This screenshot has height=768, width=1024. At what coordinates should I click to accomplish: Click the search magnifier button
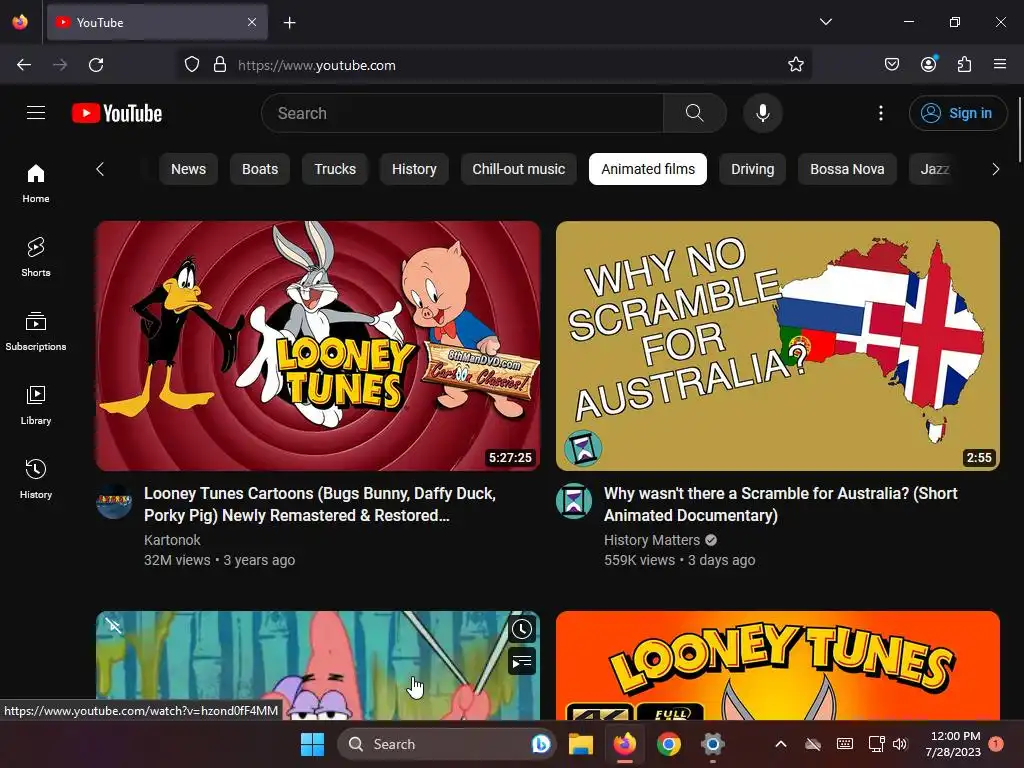click(695, 113)
